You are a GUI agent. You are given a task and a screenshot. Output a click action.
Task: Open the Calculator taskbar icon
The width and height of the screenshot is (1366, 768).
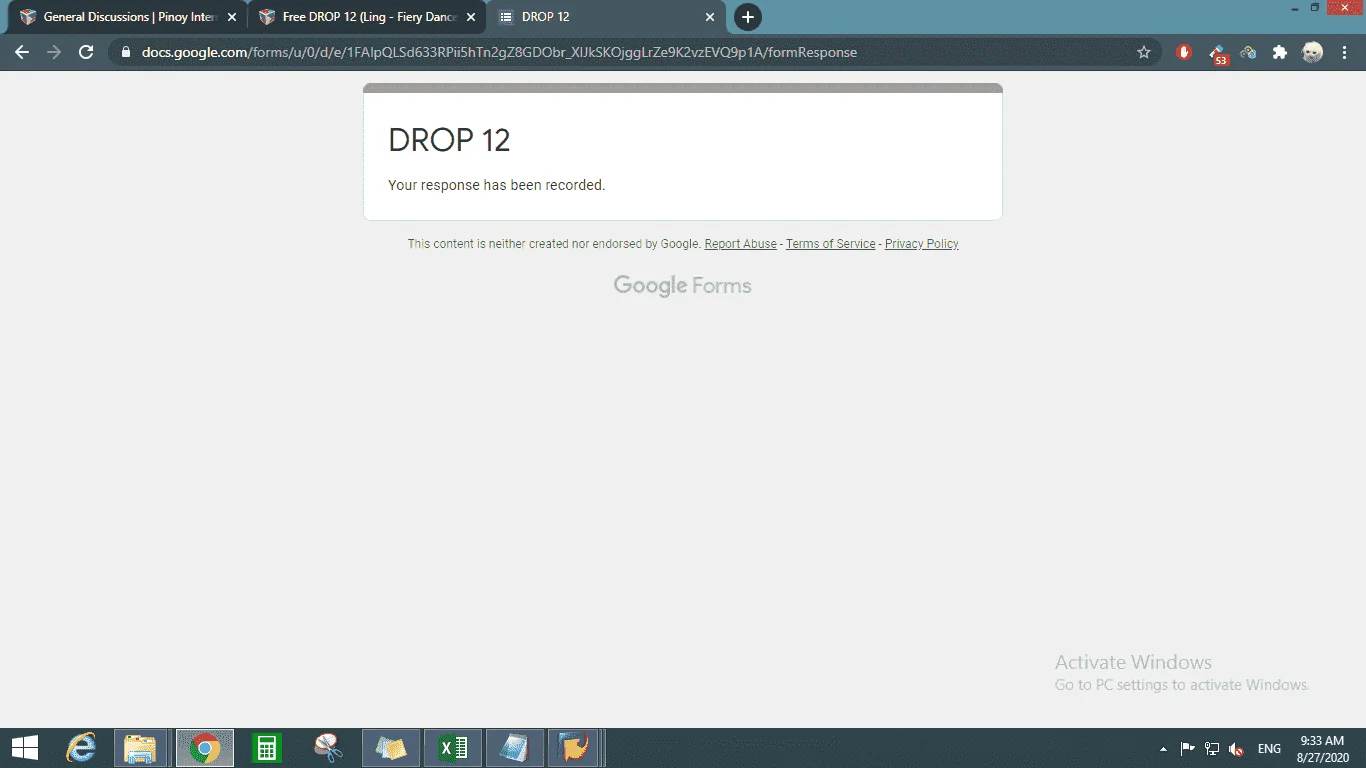point(266,748)
